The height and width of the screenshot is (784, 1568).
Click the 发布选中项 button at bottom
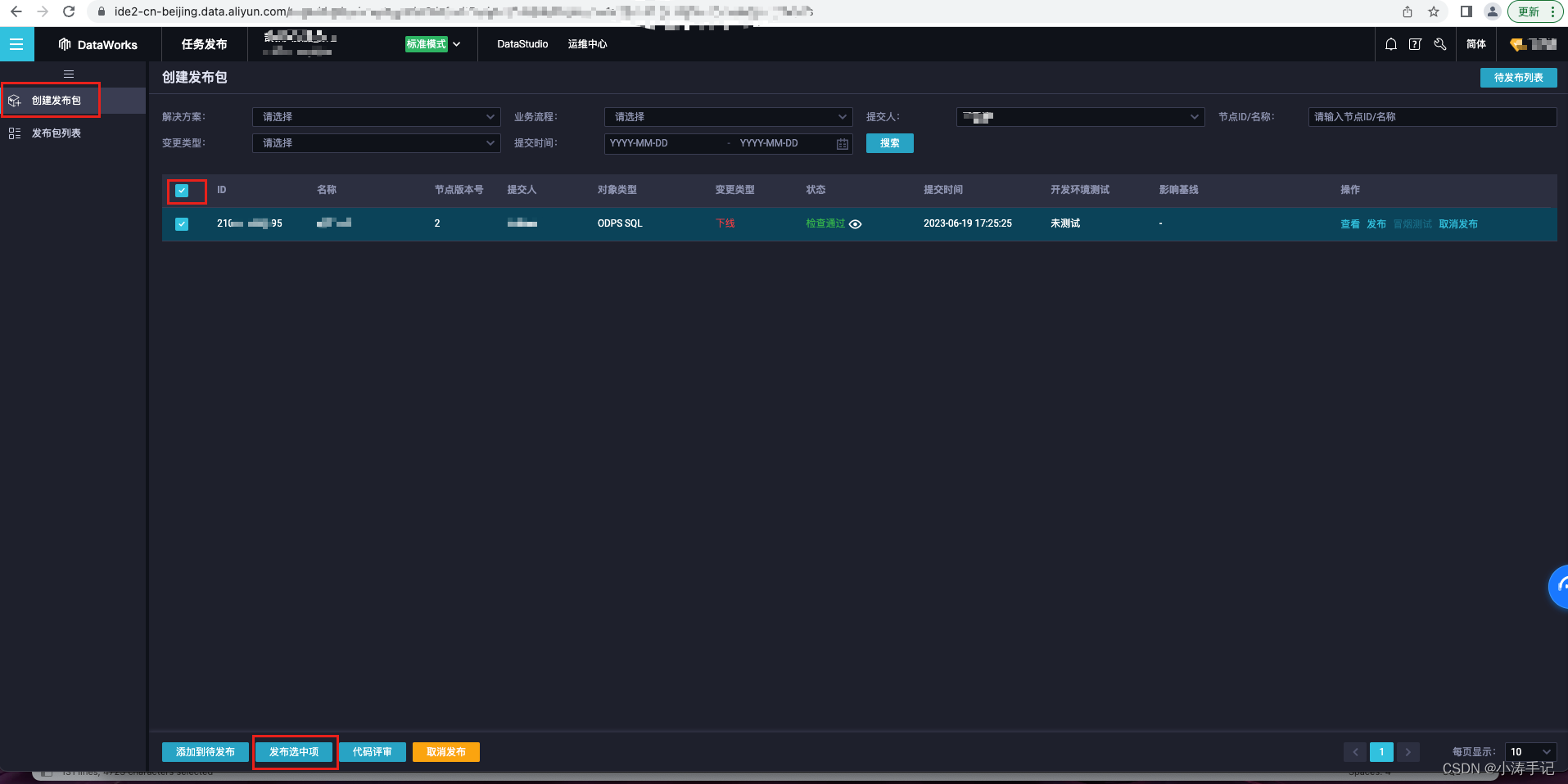click(295, 751)
